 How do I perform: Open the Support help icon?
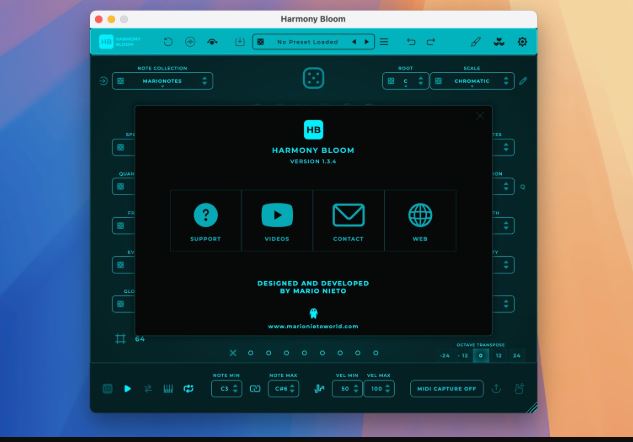pos(205,215)
